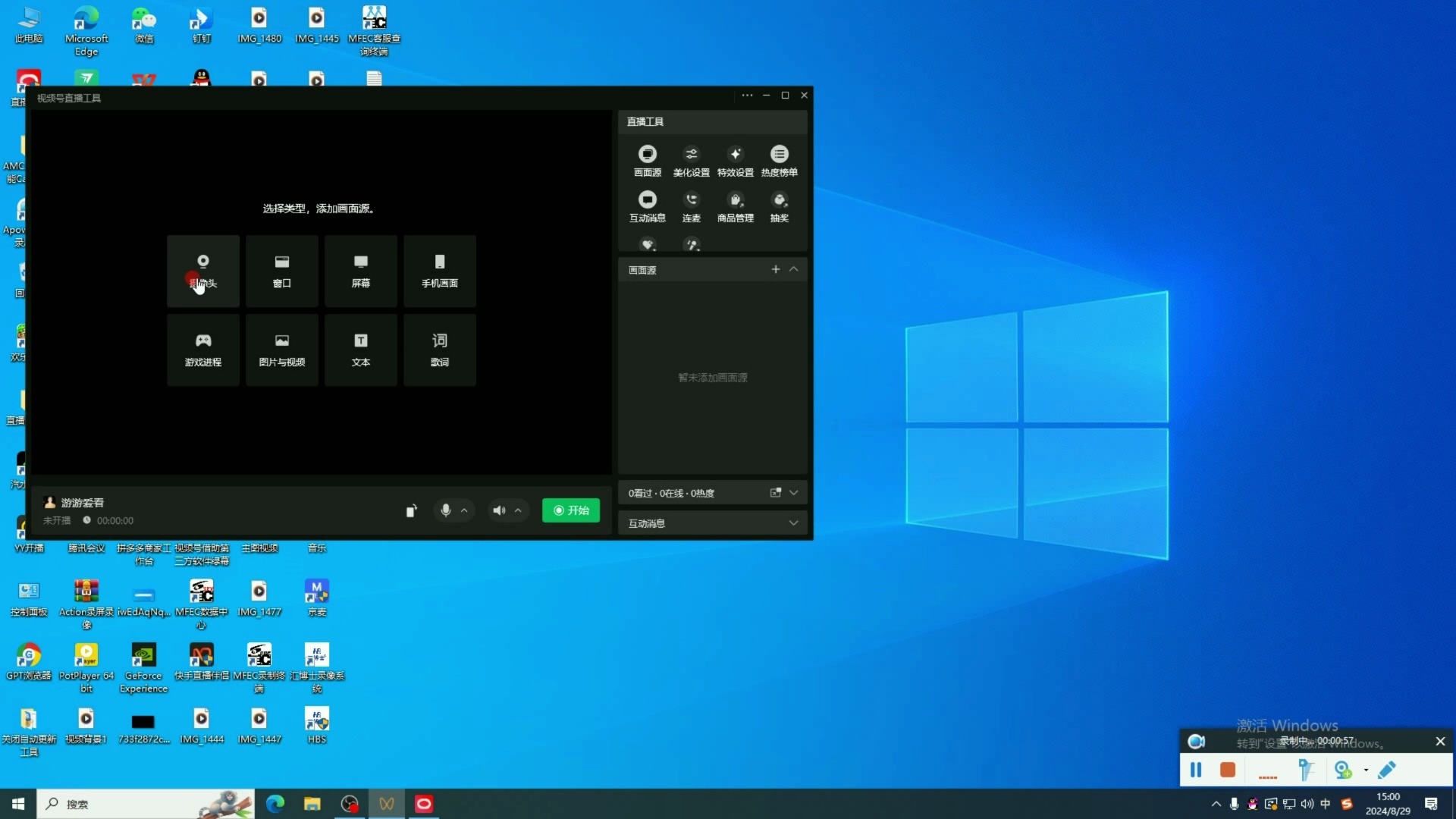Open 美化设置 beauty settings

tap(692, 161)
